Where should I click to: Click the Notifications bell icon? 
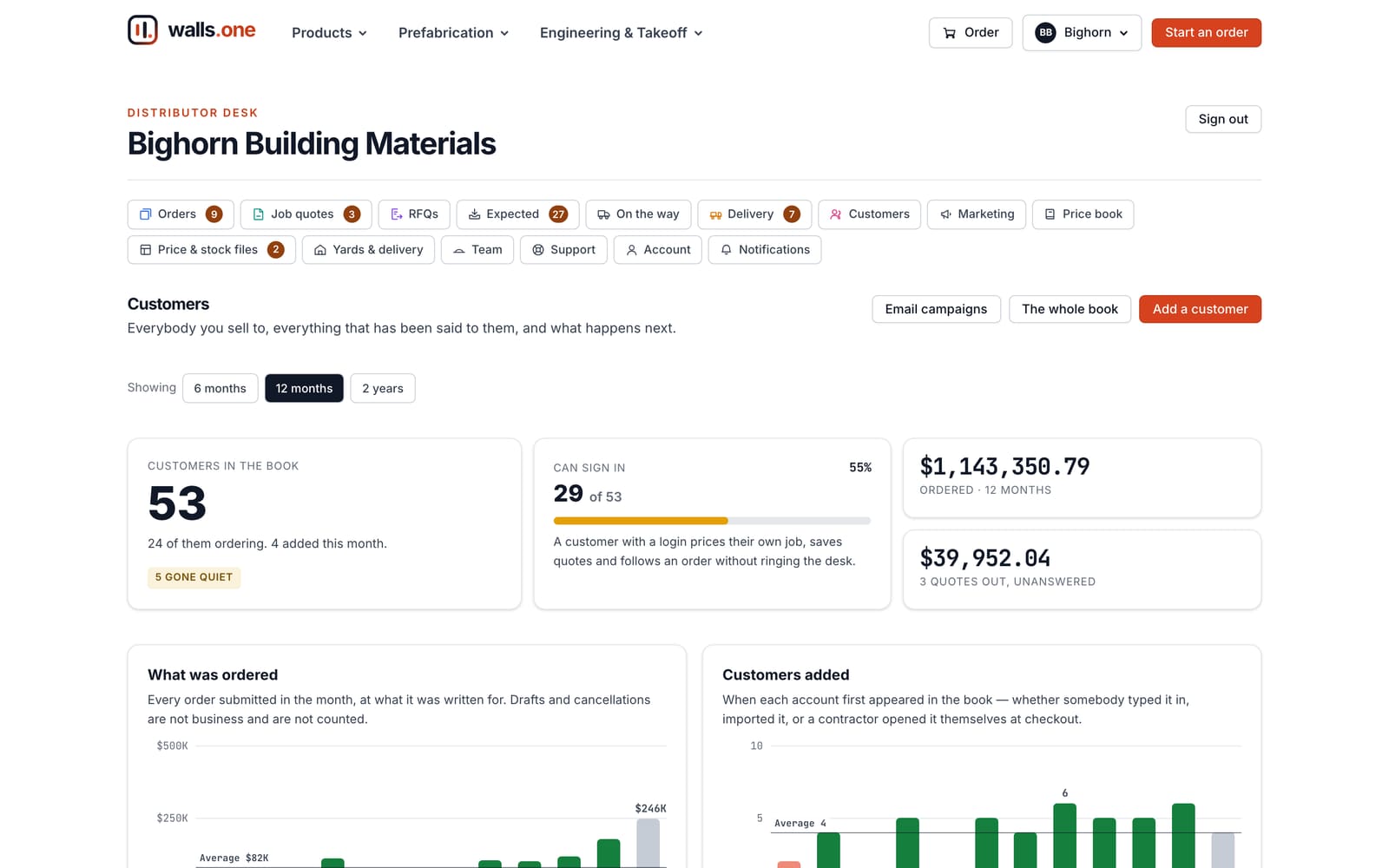(x=727, y=250)
